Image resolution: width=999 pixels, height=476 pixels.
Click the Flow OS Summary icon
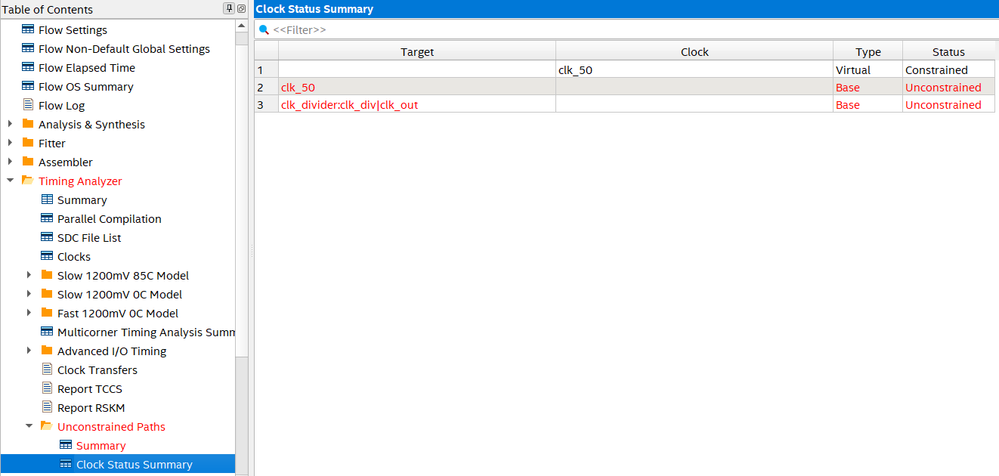(28, 87)
